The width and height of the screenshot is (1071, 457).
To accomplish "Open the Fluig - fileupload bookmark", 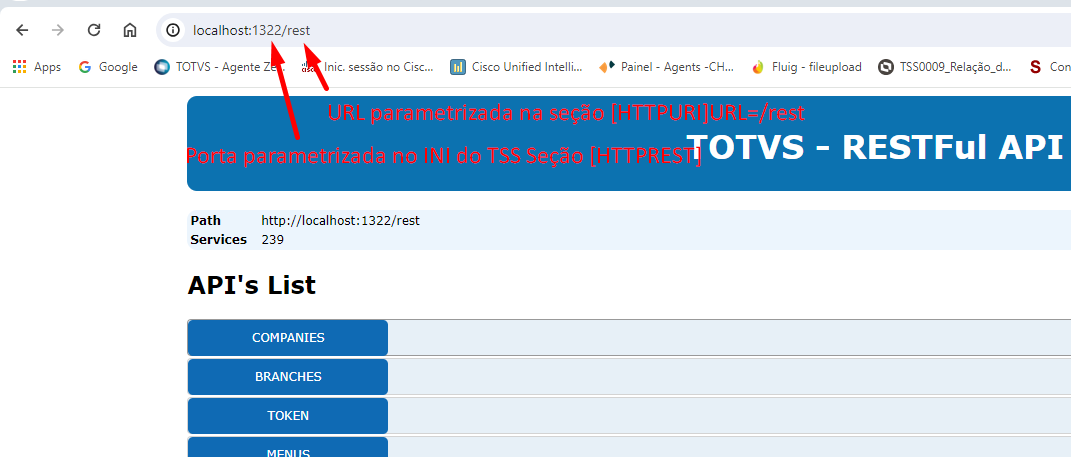I will tap(806, 67).
